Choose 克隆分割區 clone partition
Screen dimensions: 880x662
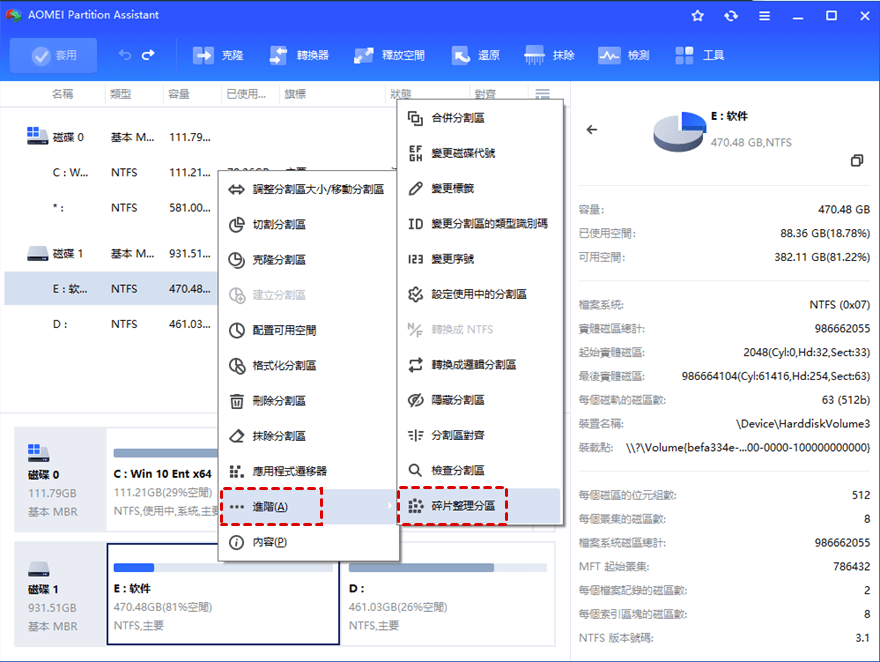pos(308,260)
